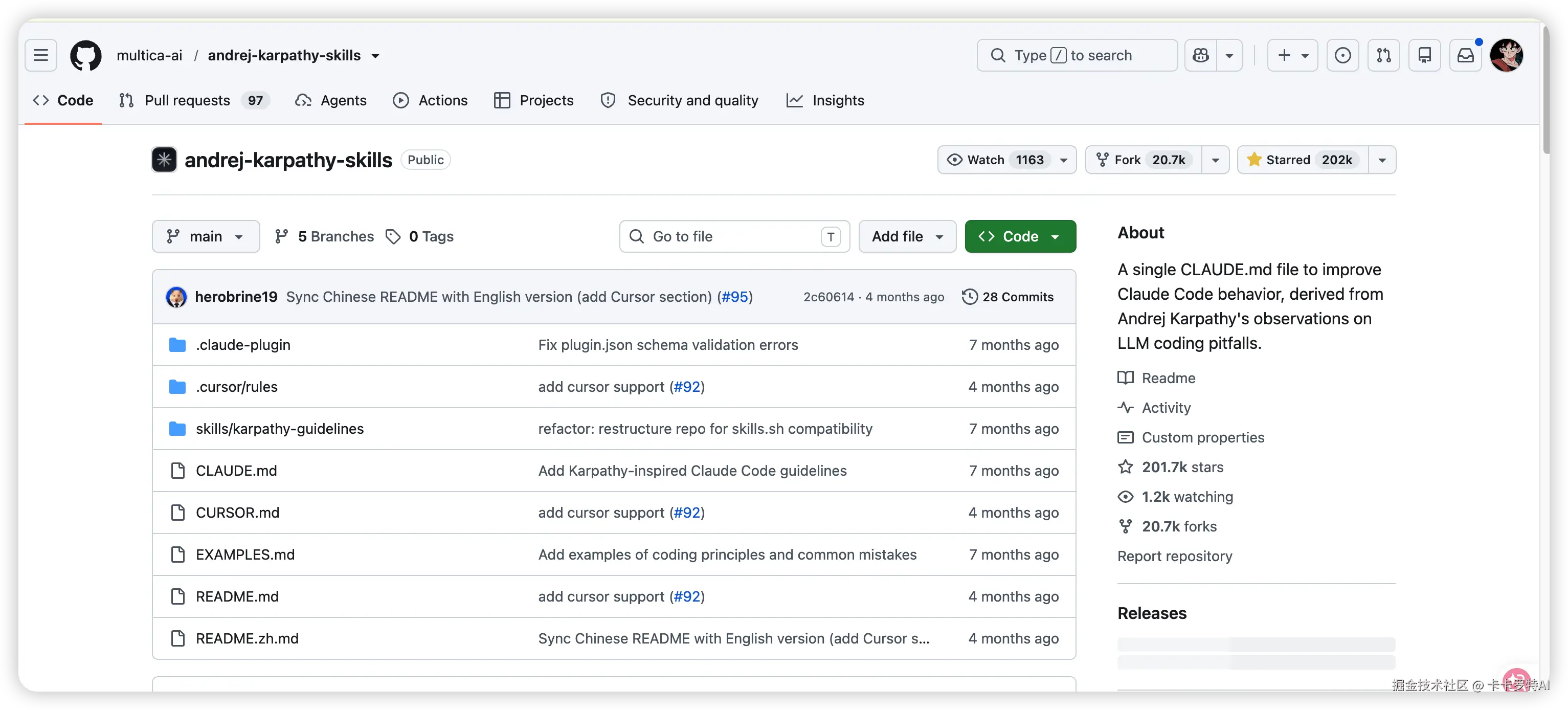1568x710 pixels.
Task: Switch to the Insights tab
Action: click(825, 100)
